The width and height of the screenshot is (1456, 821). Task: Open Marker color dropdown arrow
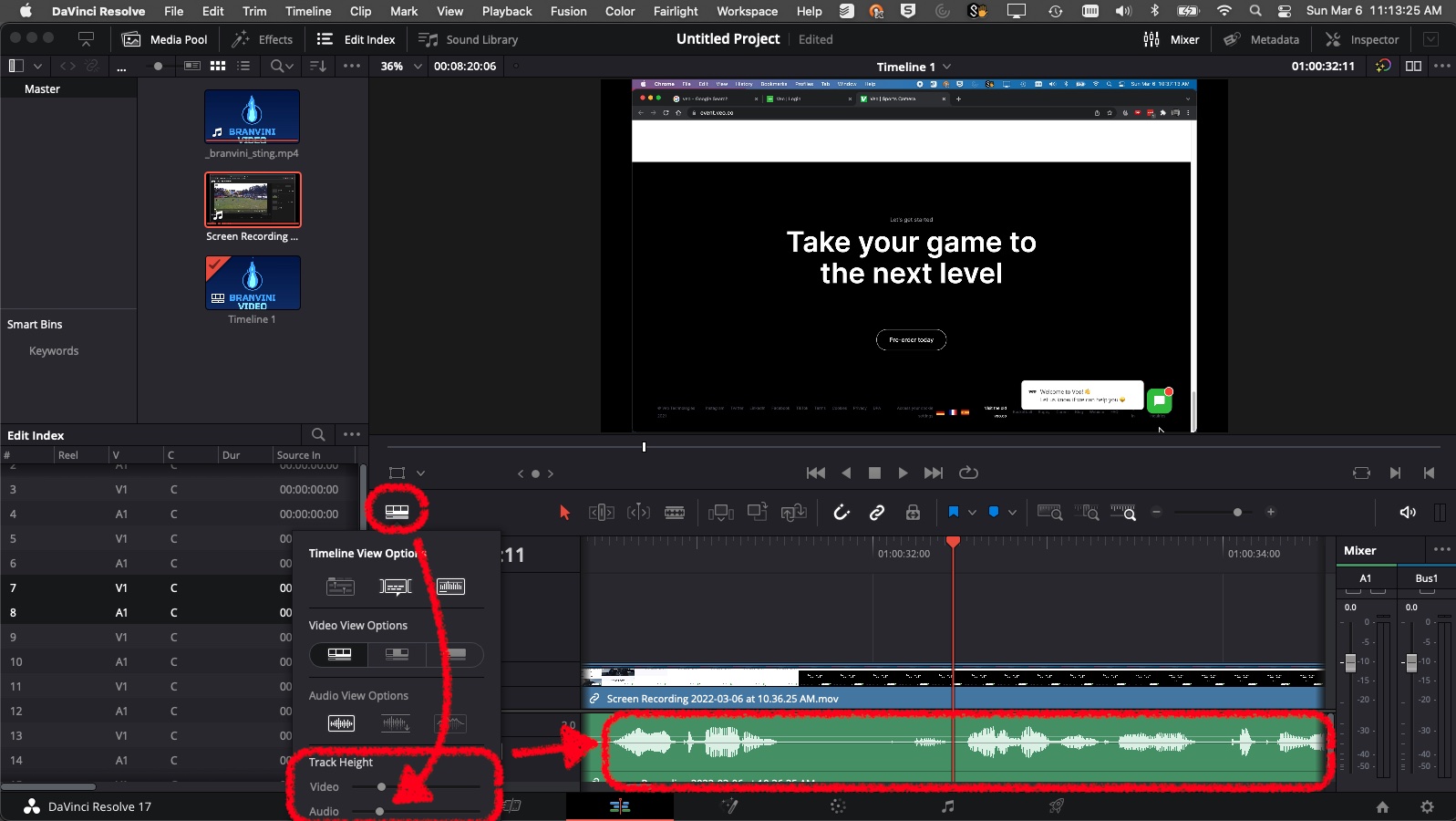[1012, 513]
